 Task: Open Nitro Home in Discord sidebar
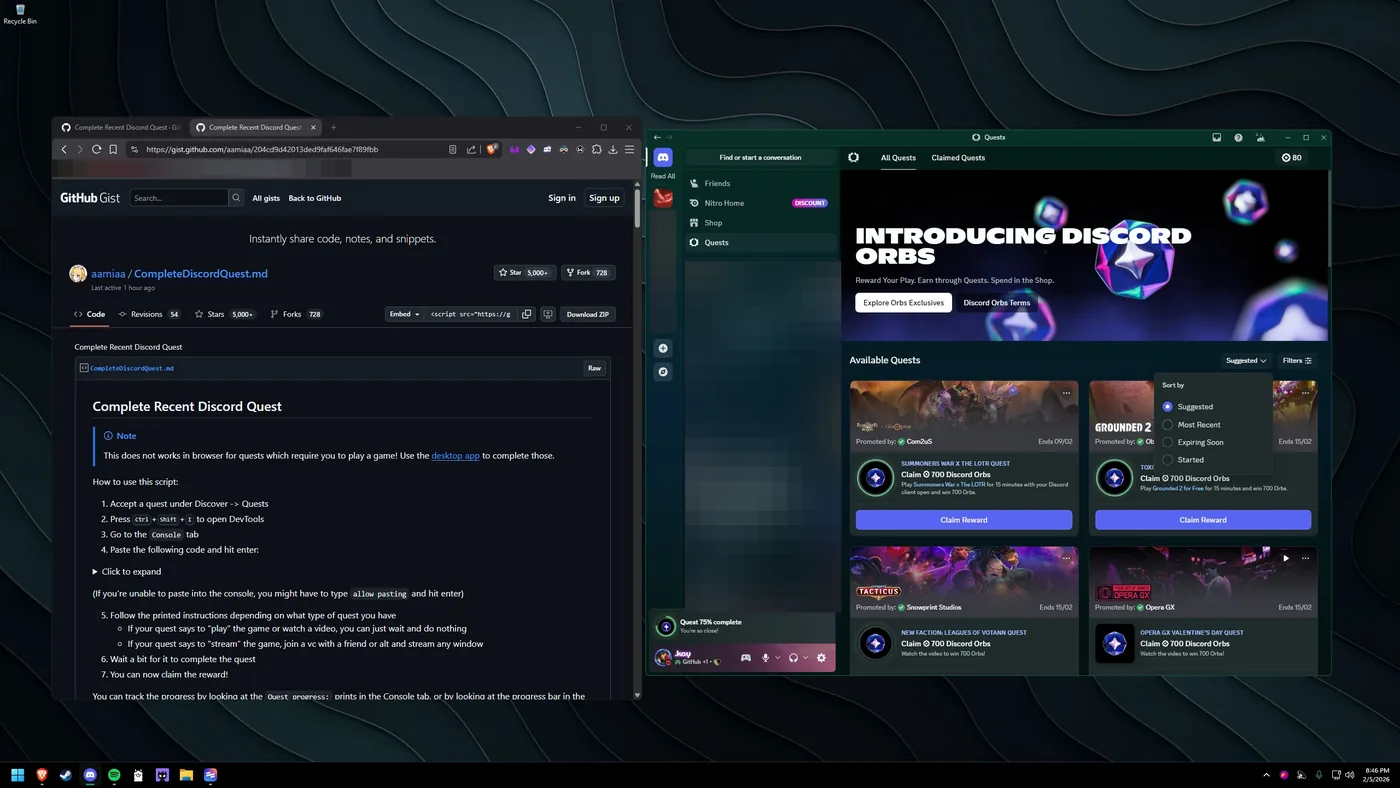click(760, 203)
